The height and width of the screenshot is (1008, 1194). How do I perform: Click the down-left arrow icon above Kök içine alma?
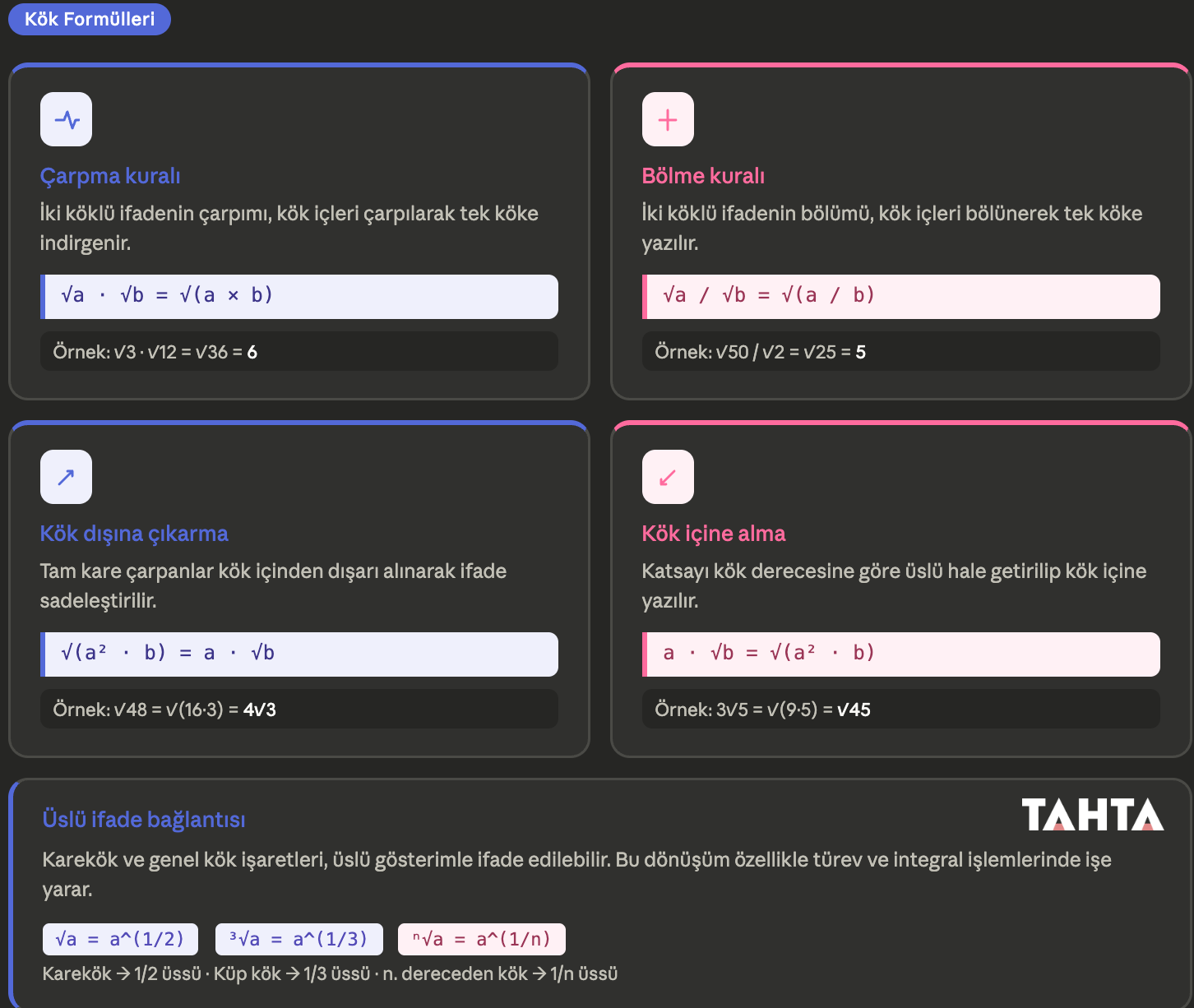(x=668, y=477)
